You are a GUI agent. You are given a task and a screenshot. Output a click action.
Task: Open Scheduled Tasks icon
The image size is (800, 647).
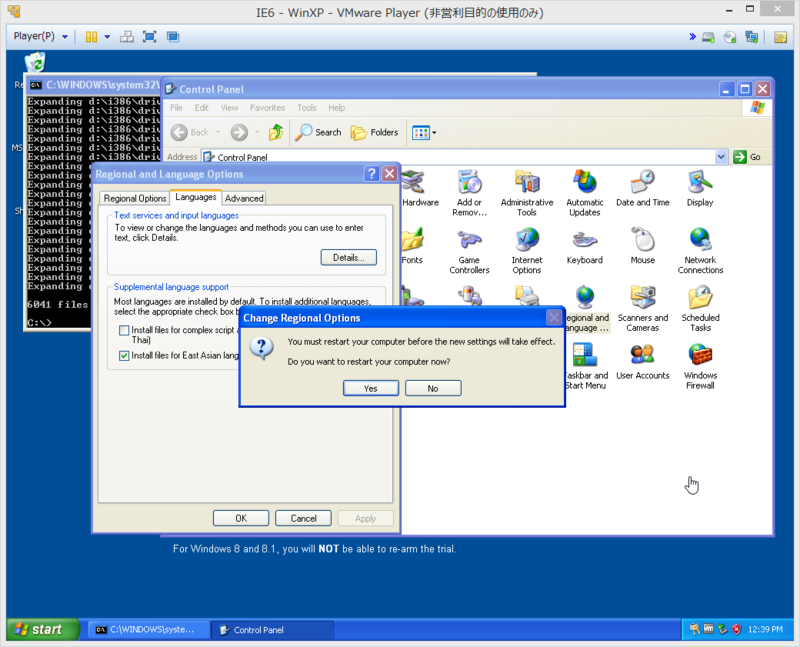(700, 309)
